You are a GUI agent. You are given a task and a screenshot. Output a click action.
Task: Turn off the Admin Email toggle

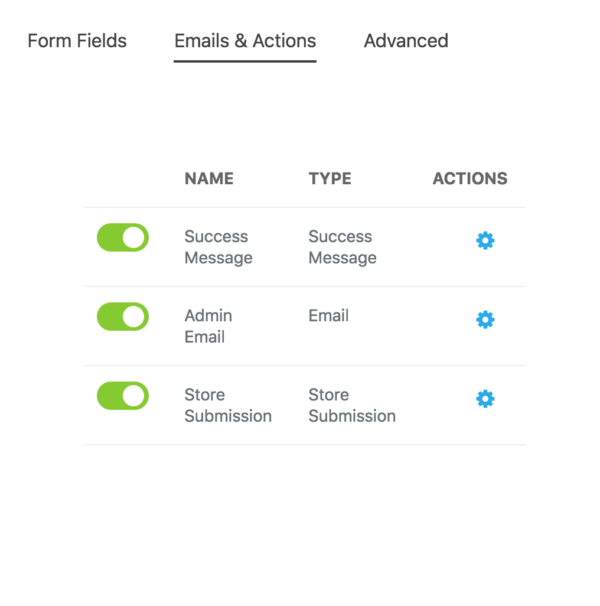click(123, 317)
